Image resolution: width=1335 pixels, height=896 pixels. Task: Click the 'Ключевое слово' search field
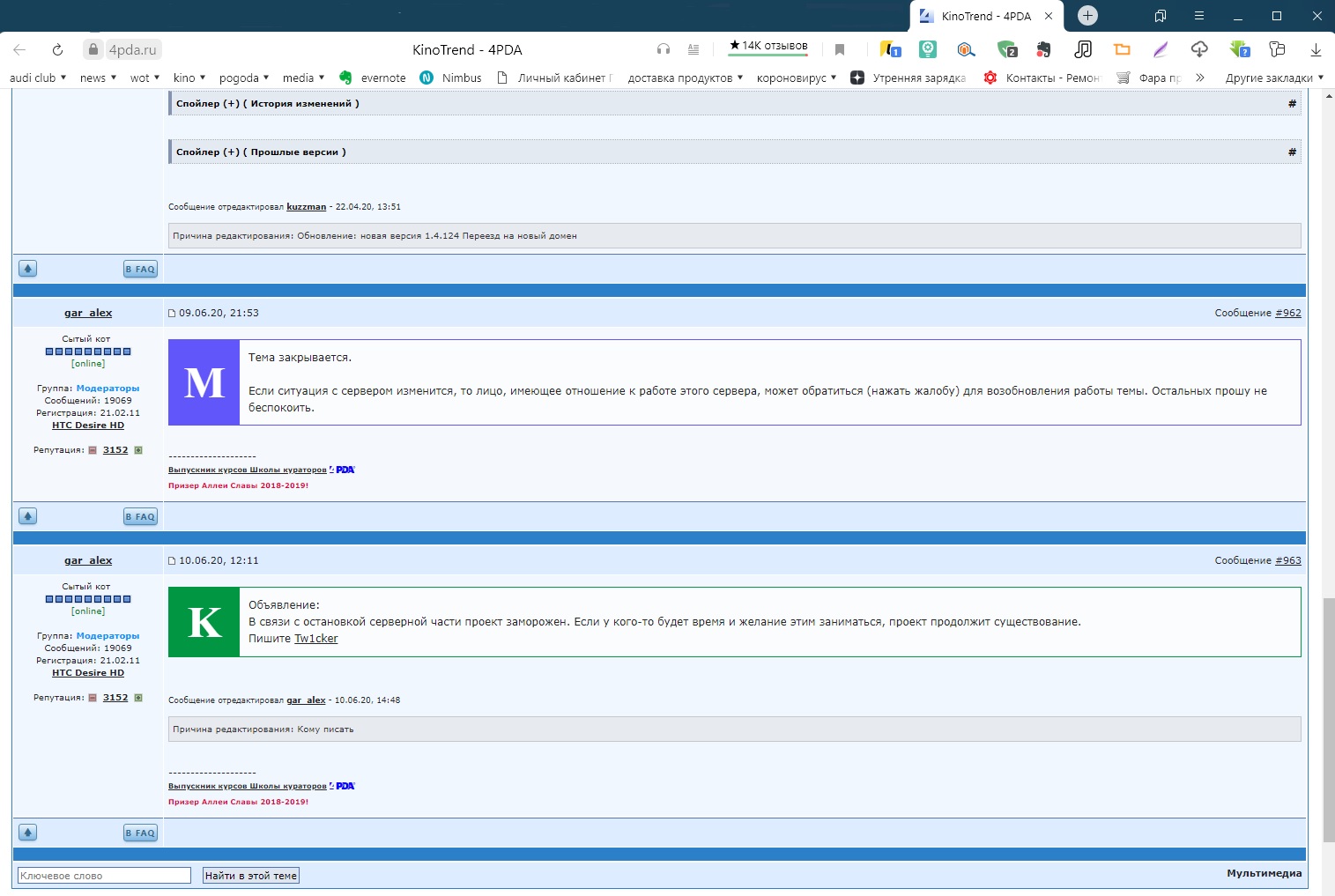pyautogui.click(x=104, y=876)
